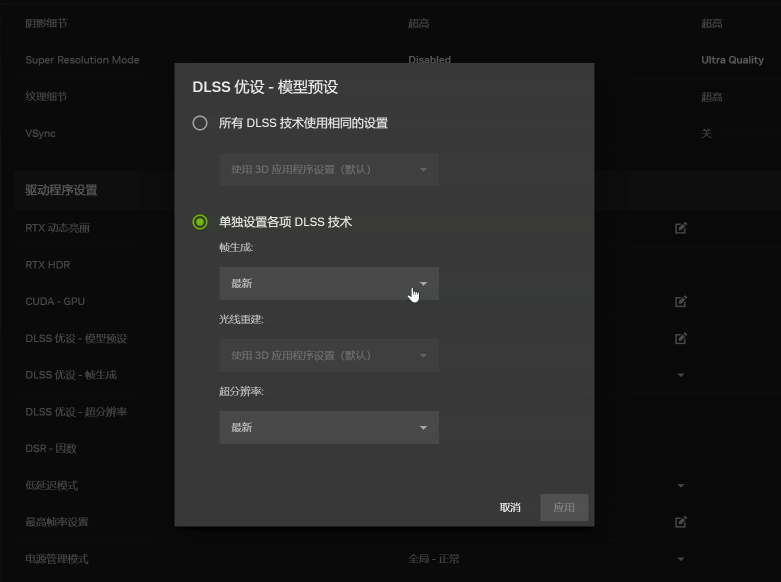The height and width of the screenshot is (582, 781).
Task: Expand 电源管理模式 dropdown arrow
Action: [x=680, y=559]
